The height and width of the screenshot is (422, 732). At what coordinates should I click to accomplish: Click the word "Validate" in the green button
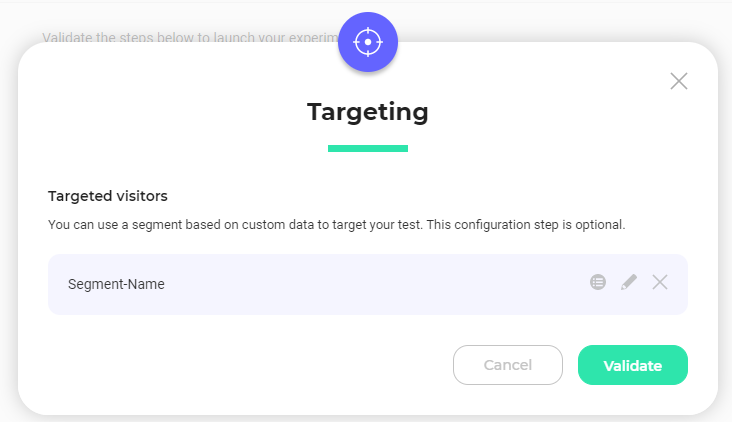coord(633,366)
